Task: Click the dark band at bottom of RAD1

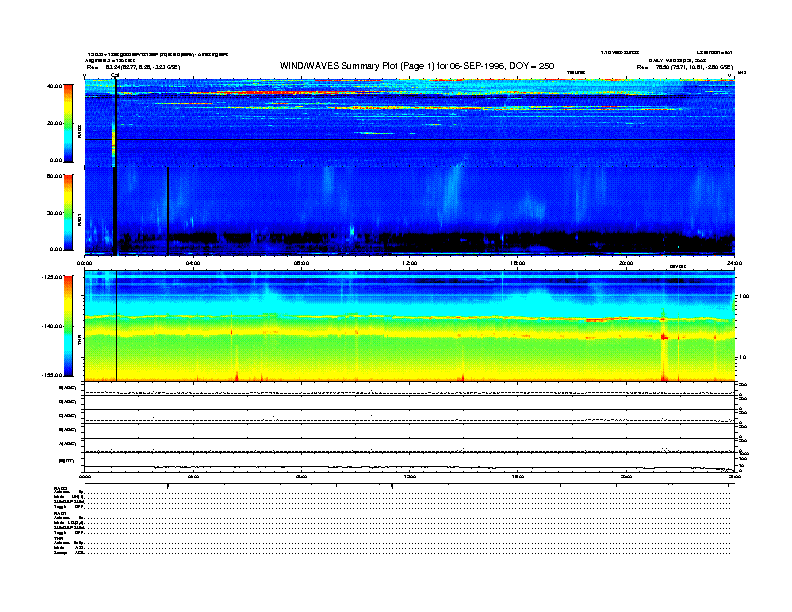Action: pos(400,241)
